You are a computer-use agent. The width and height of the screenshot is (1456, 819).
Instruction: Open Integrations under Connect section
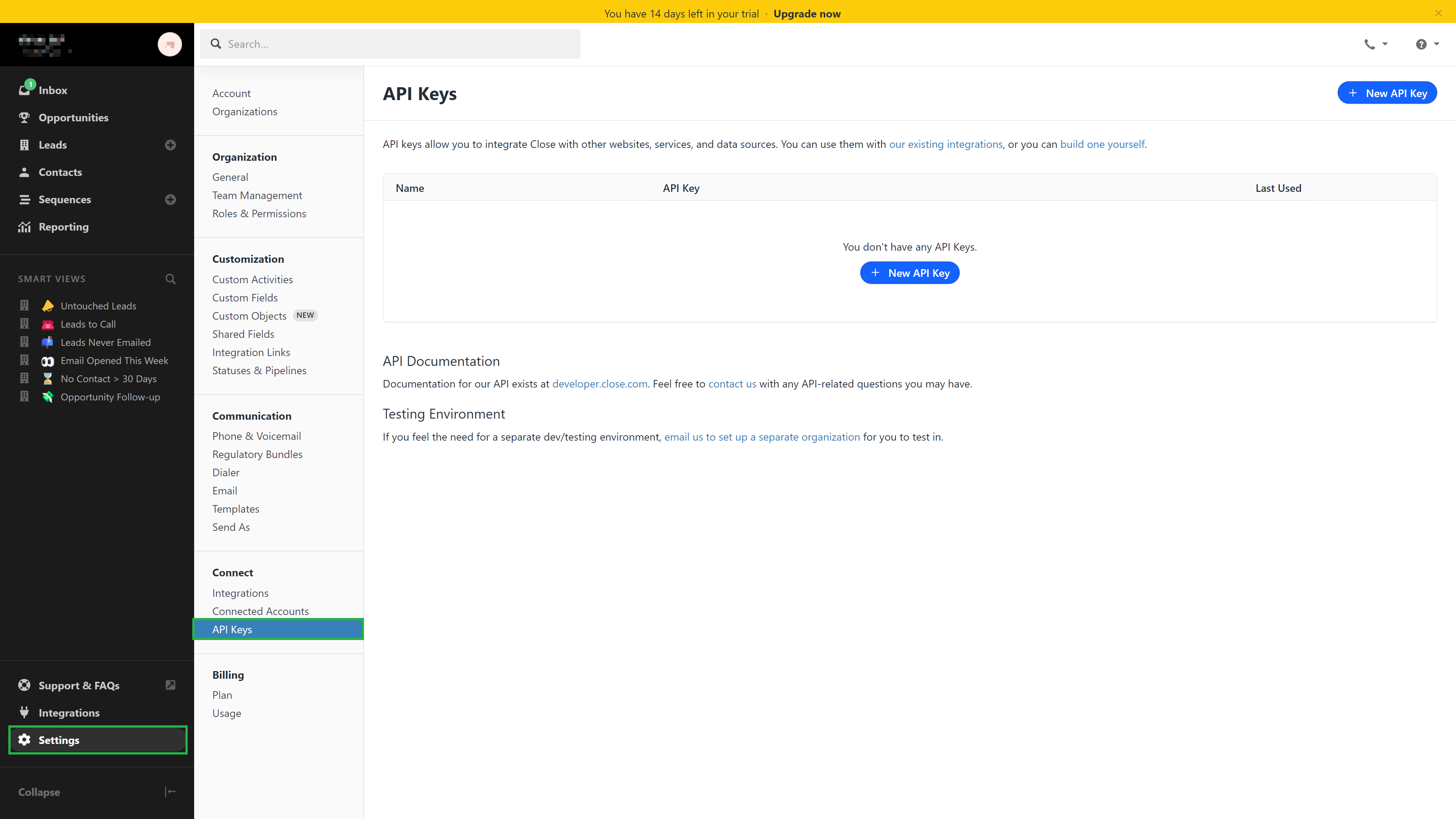[240, 593]
